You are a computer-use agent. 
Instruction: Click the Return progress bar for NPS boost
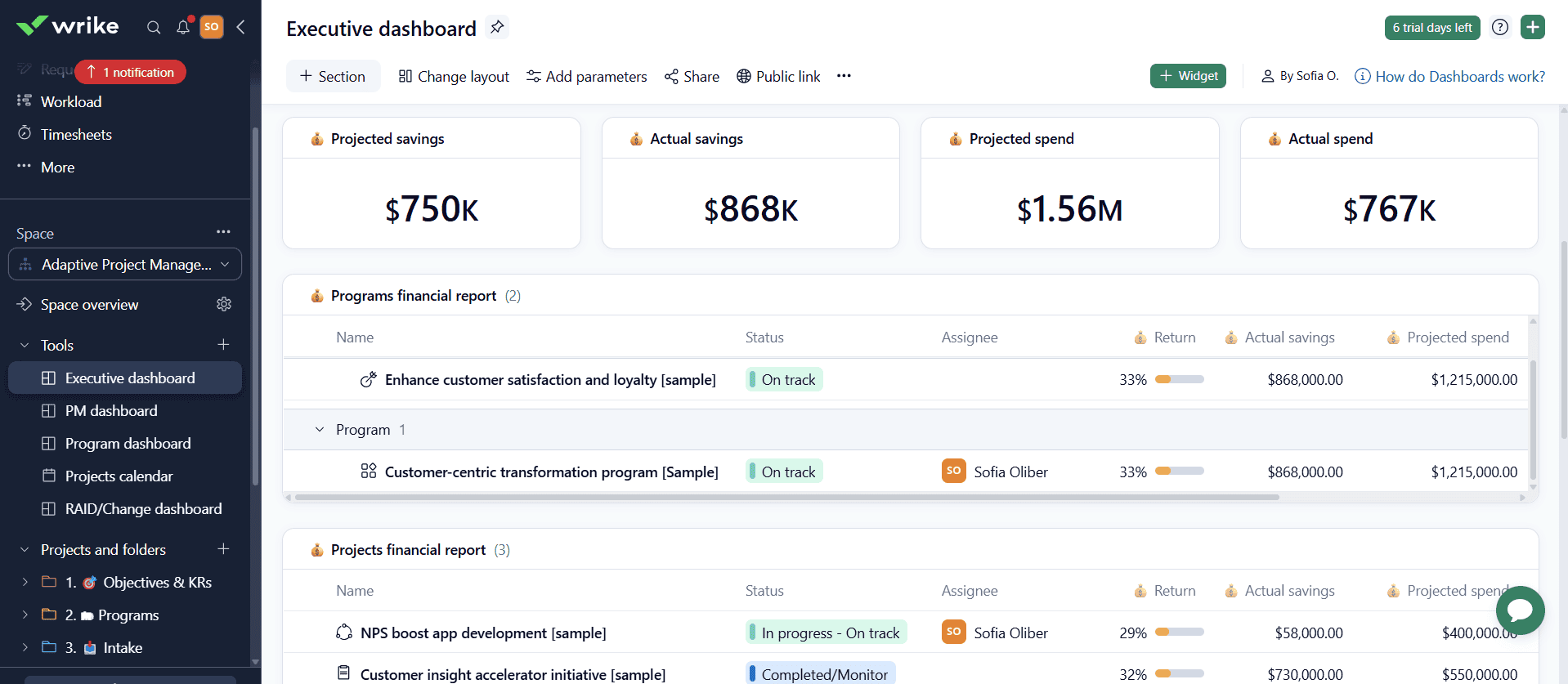pos(1179,633)
